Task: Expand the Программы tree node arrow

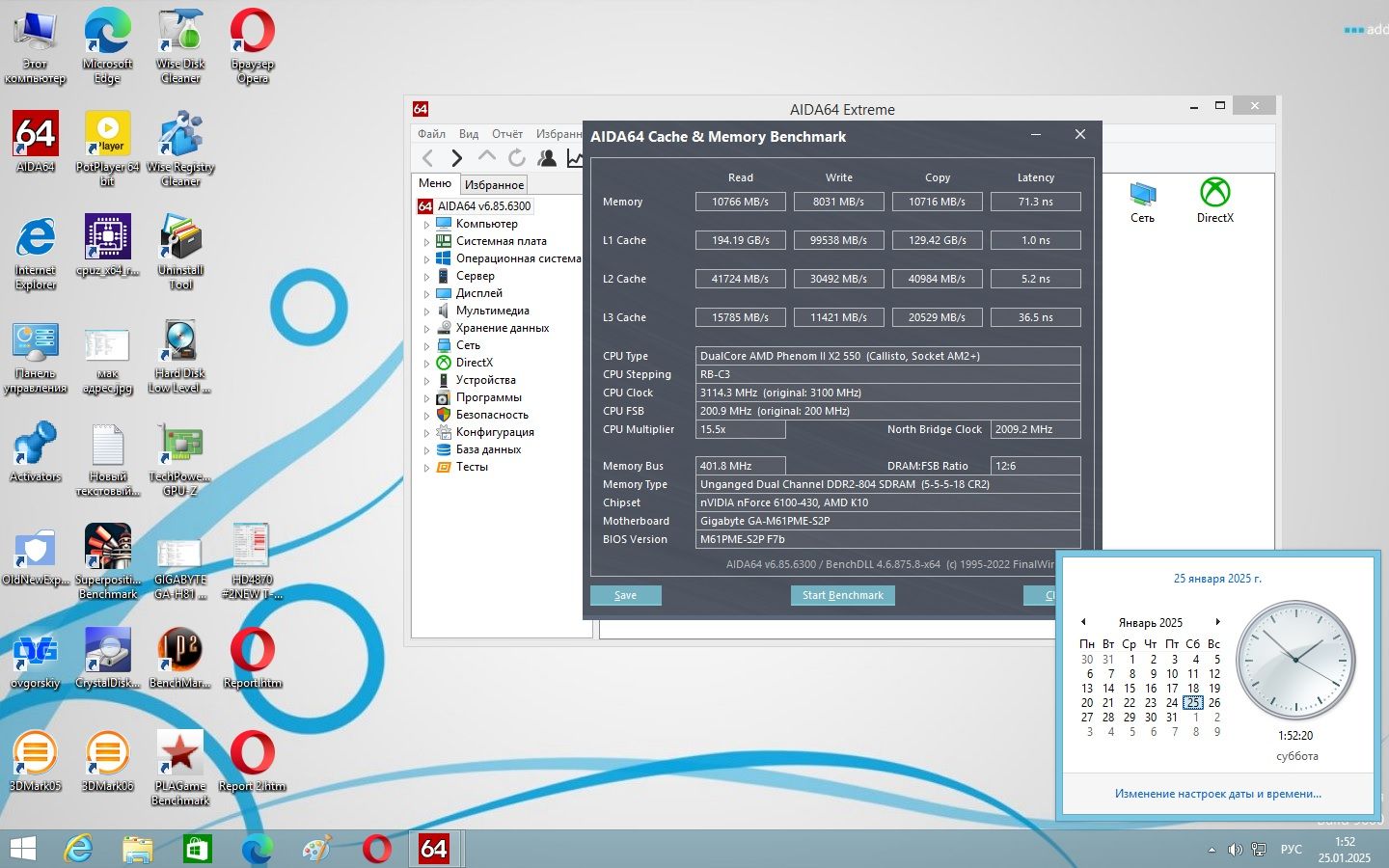Action: pos(426,398)
